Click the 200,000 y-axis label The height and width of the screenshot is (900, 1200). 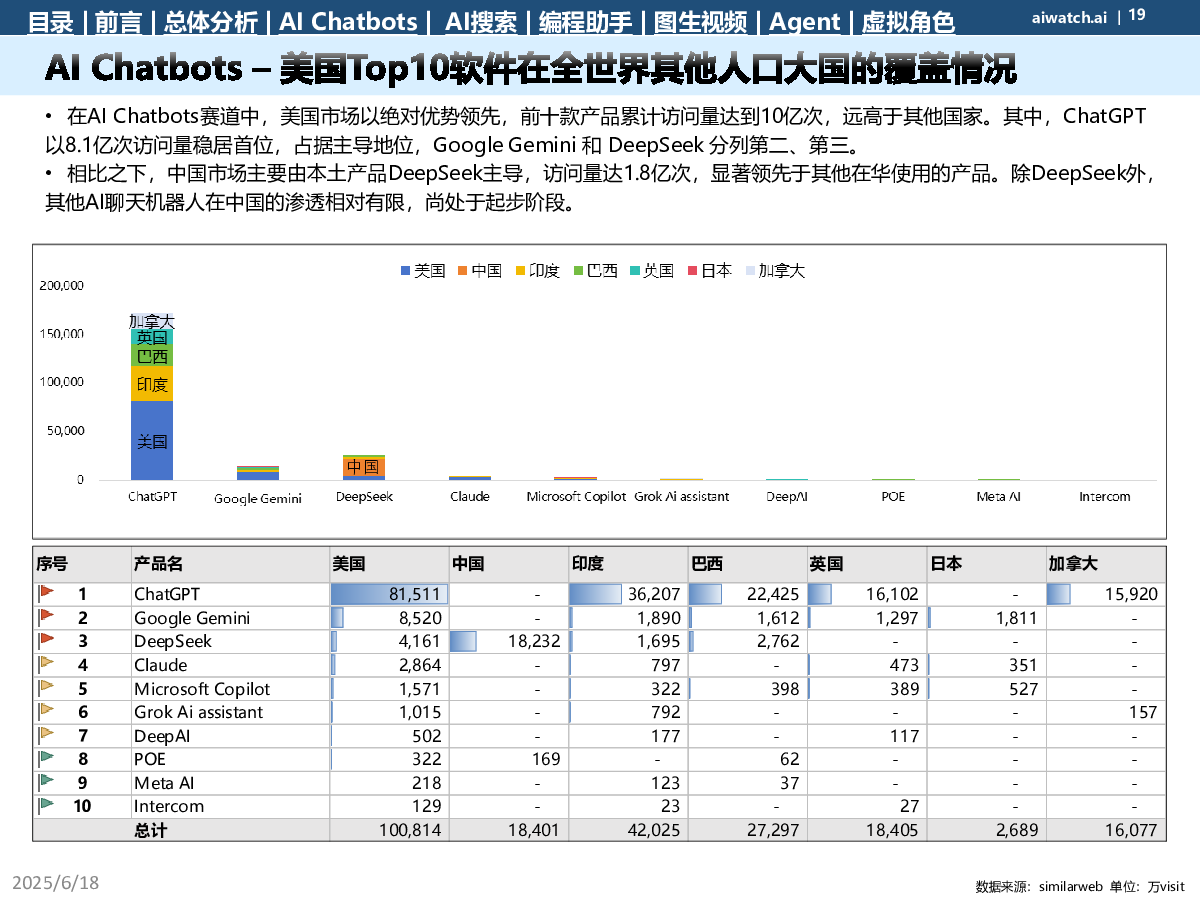click(x=61, y=285)
